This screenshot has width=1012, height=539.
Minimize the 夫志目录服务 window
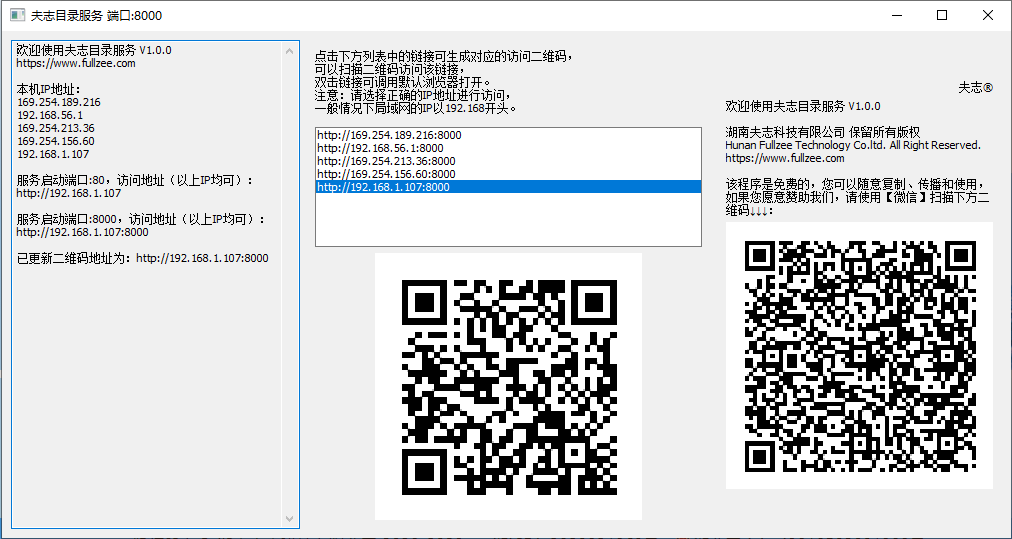tap(896, 15)
